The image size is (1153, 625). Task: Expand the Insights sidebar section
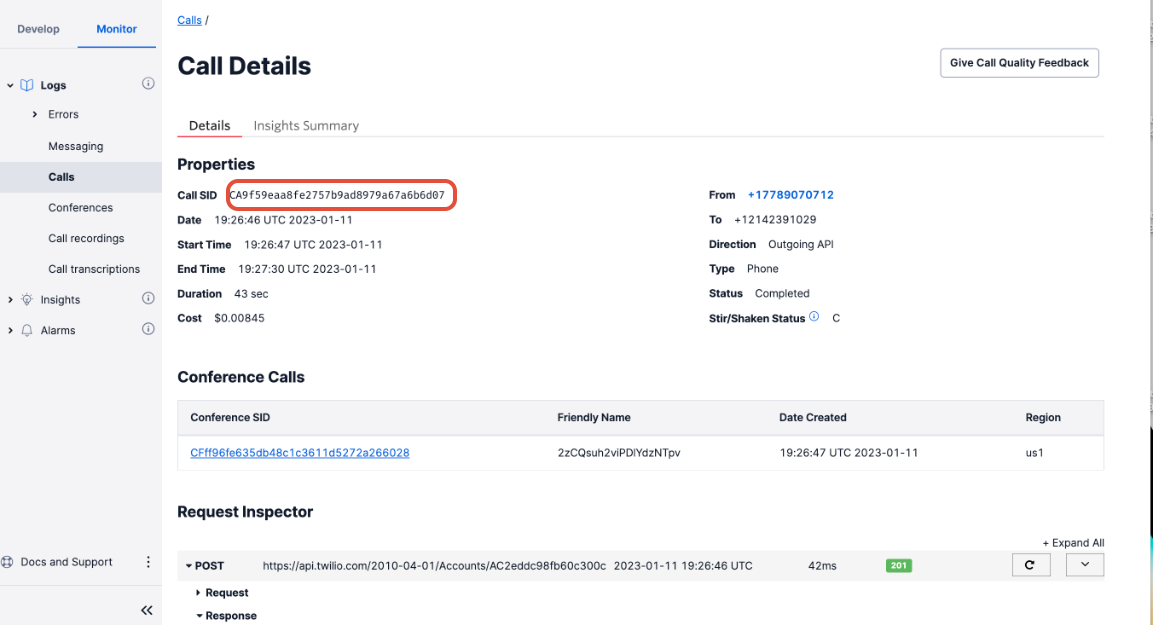pyautogui.click(x=10, y=298)
